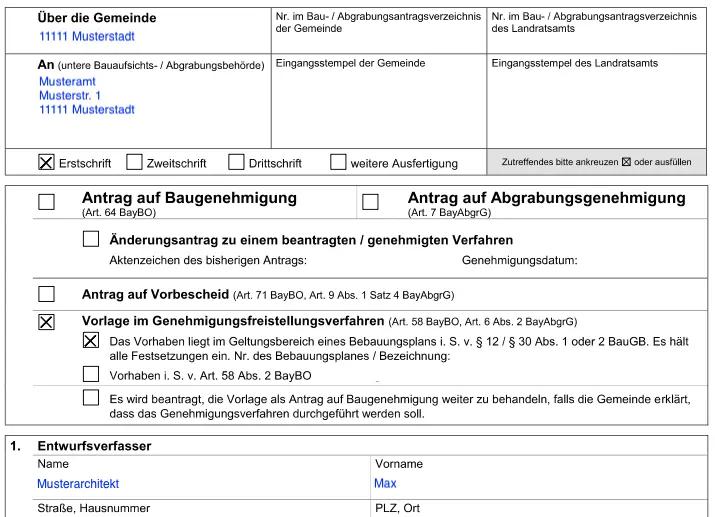This screenshot has width=715, height=517.
Task: Click 'An (untere Bauaufsichts- / Abgrabungsbehörde)' label
Action: [151, 65]
